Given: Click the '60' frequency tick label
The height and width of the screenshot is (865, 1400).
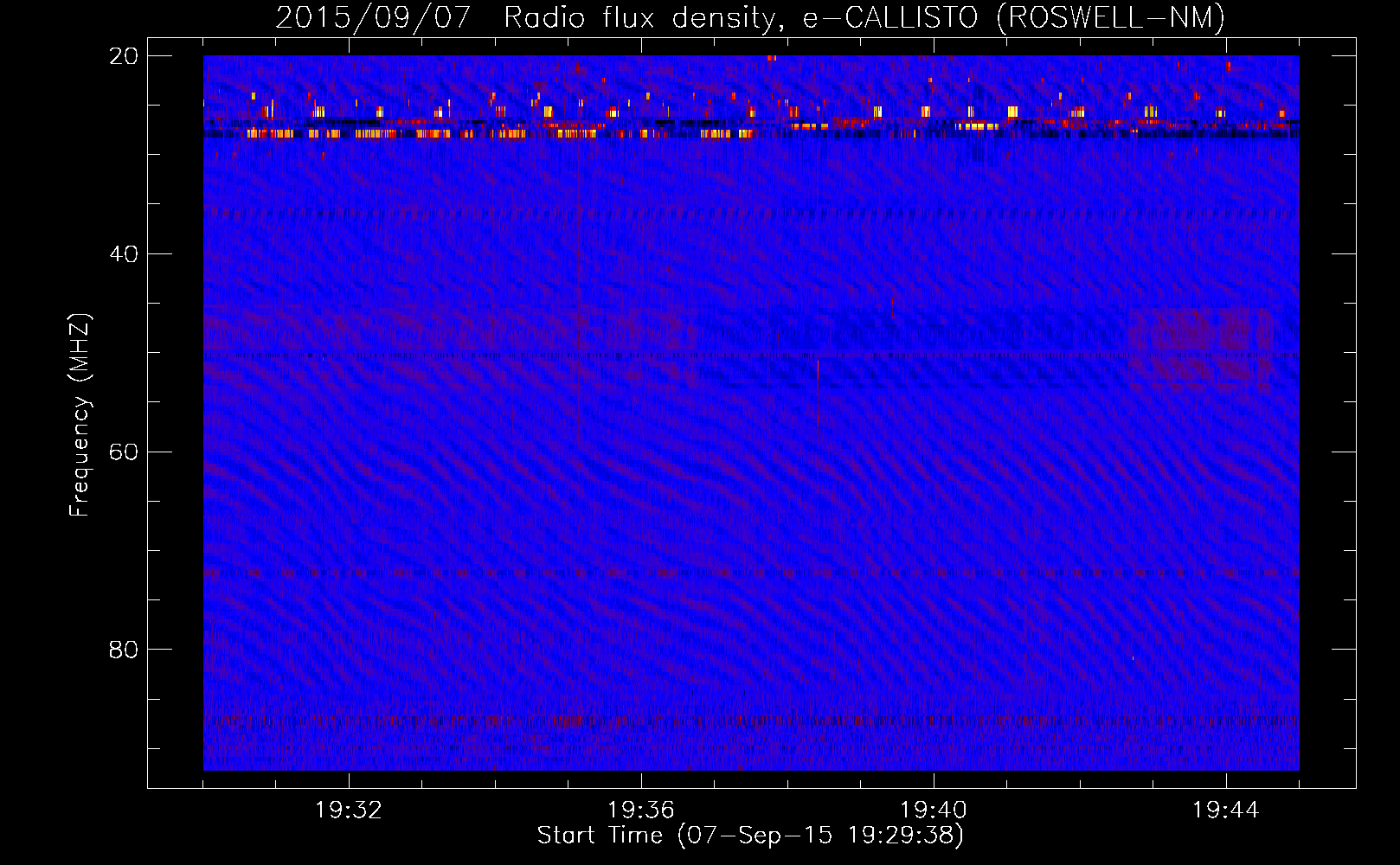Looking at the screenshot, I should pyautogui.click(x=124, y=452).
